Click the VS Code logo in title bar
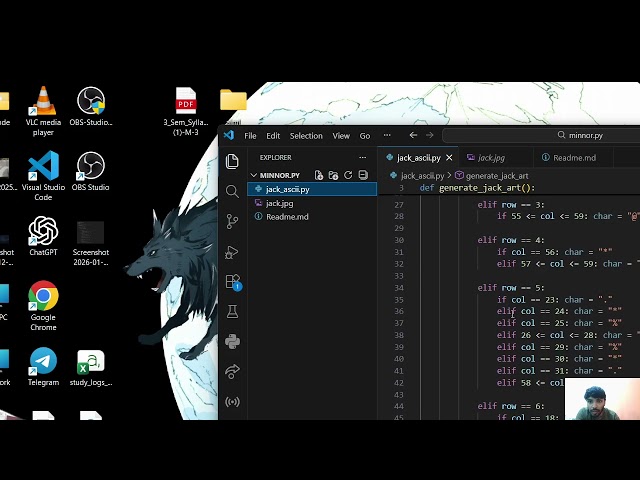The image size is (640, 480). click(x=229, y=135)
